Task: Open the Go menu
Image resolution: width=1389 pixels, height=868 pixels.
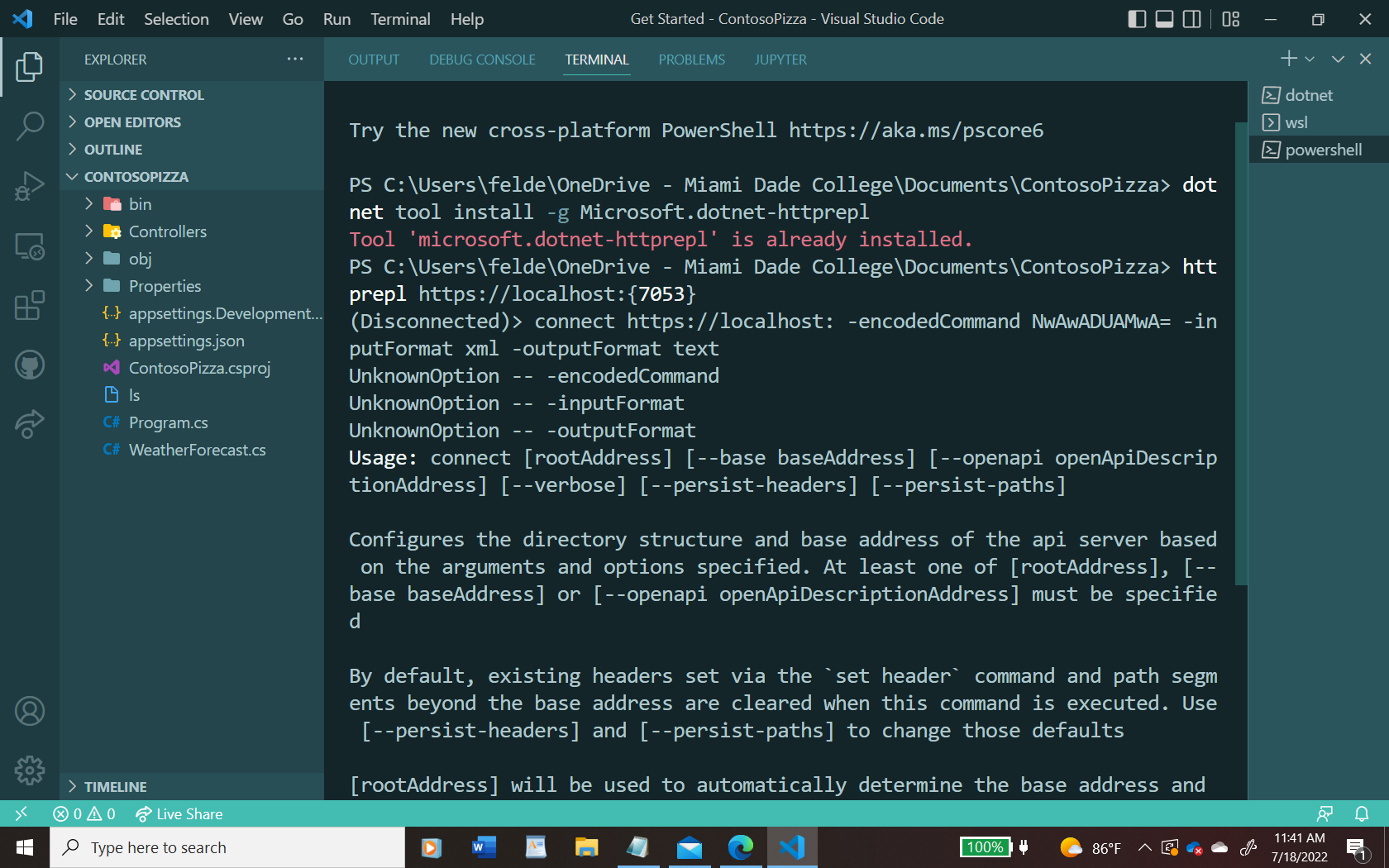Action: 293,19
